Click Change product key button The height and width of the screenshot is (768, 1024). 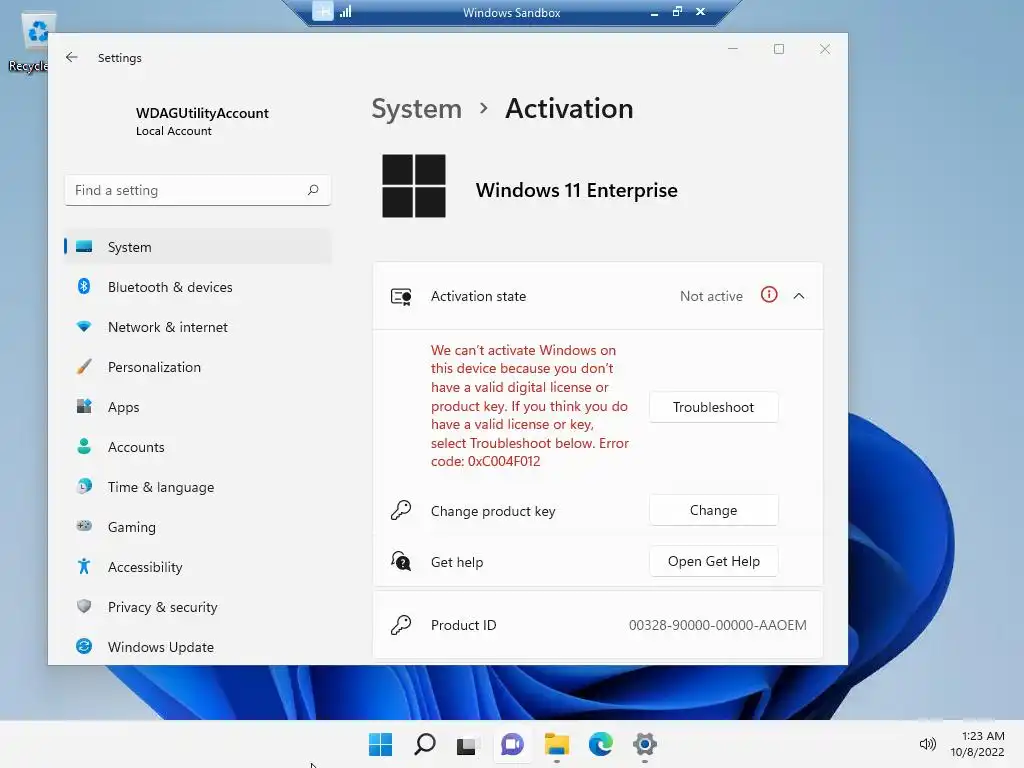click(713, 510)
